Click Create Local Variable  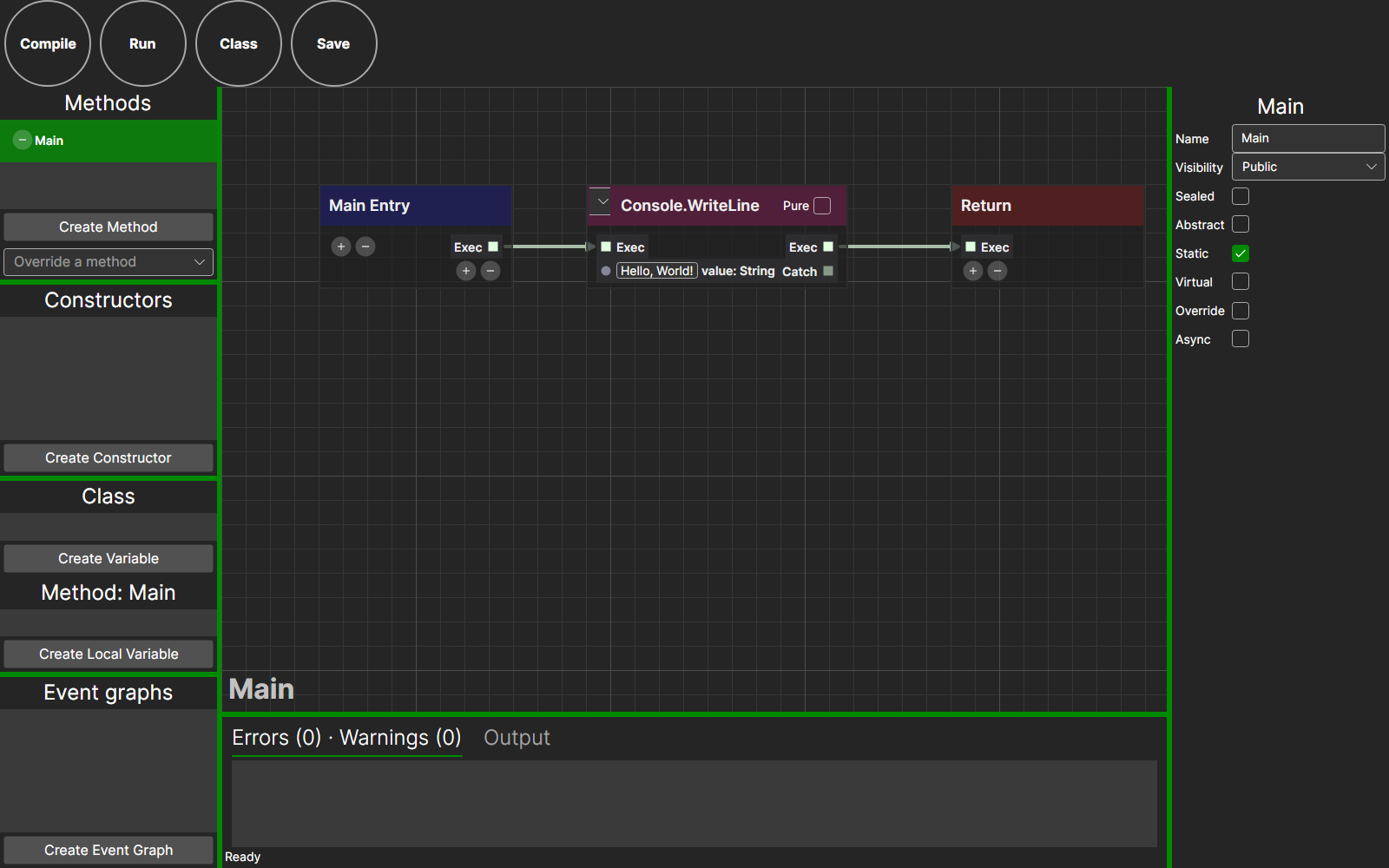click(109, 654)
